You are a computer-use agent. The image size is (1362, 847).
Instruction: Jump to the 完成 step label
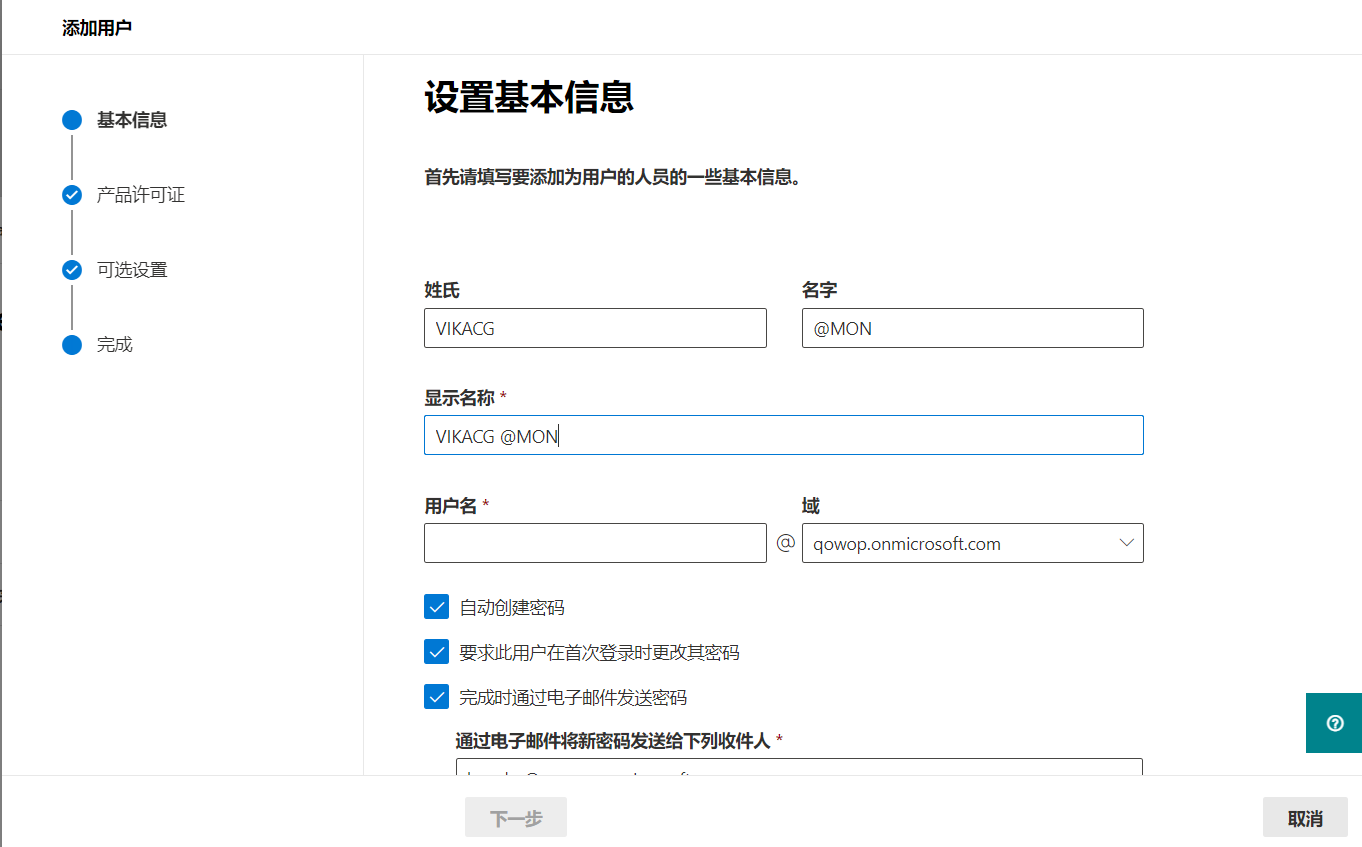115,345
